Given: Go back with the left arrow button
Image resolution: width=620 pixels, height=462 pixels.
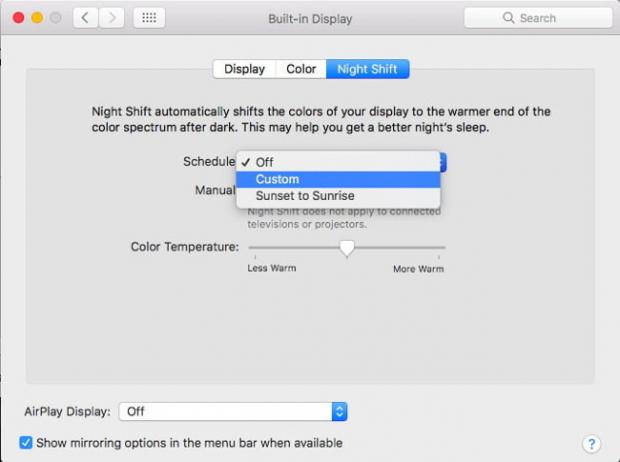Looking at the screenshot, I should pyautogui.click(x=84, y=18).
